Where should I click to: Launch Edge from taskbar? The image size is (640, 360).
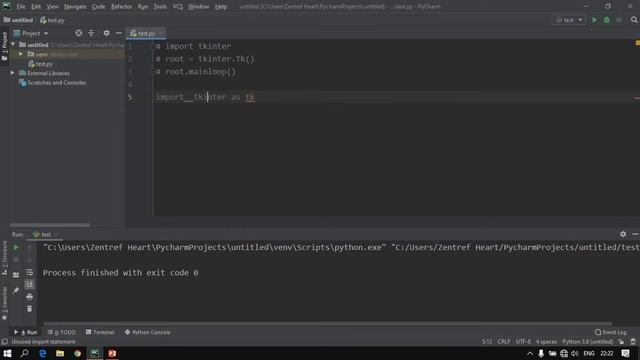point(42,353)
